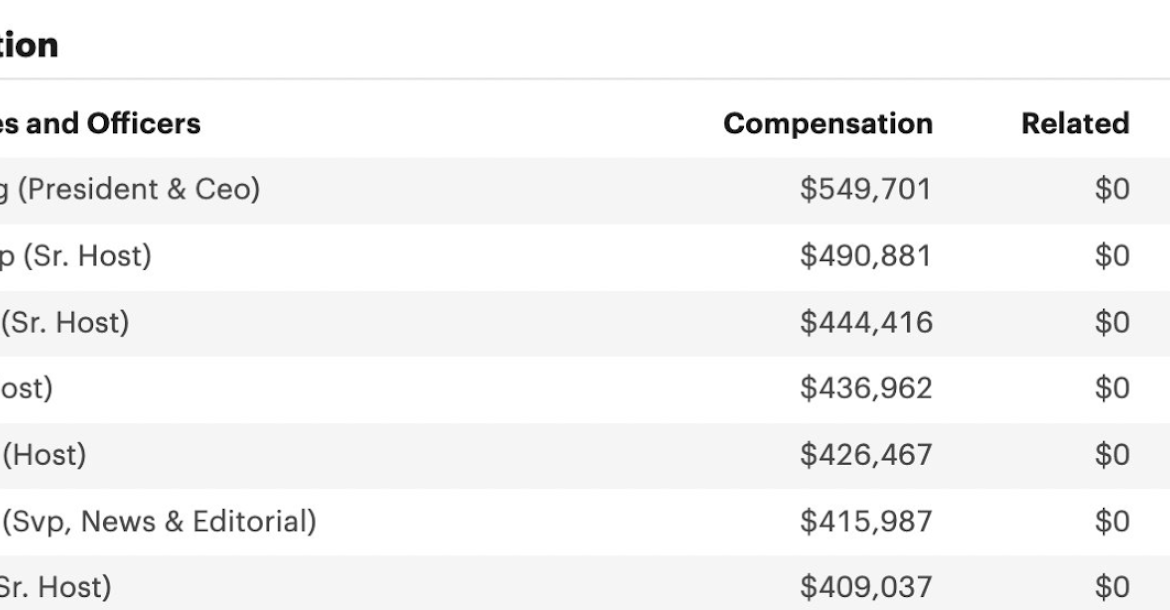Click the $436,962 compensation amount
The image size is (1170, 610).
point(866,389)
